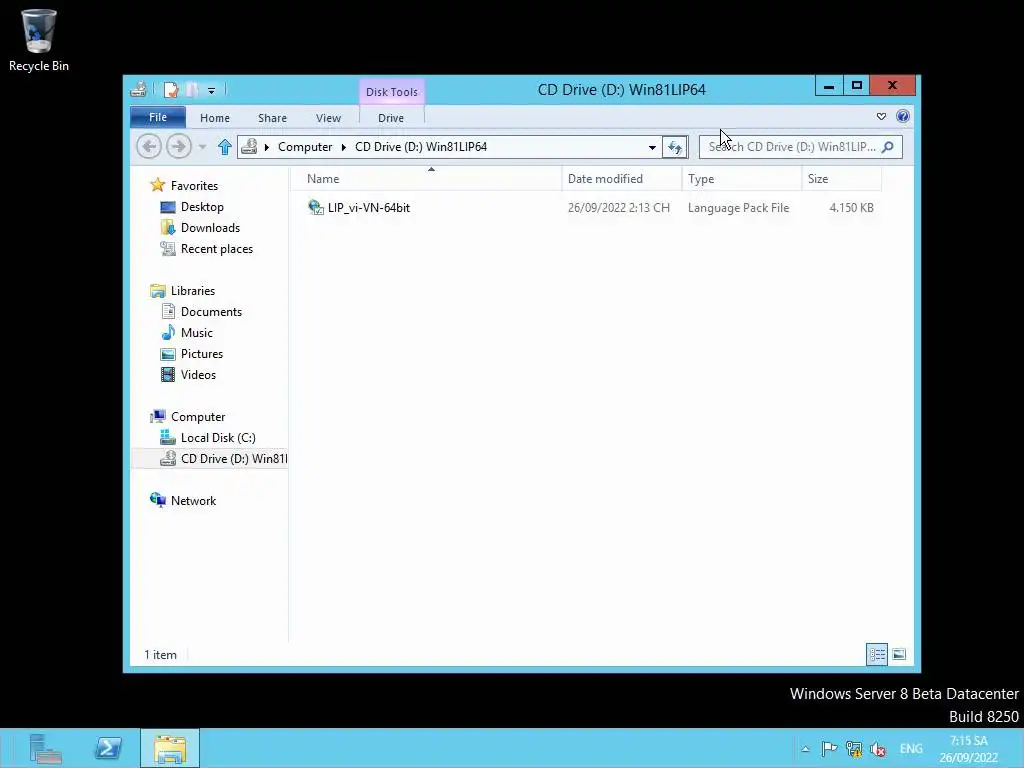Go forward with the Forward arrow button

pos(179,146)
